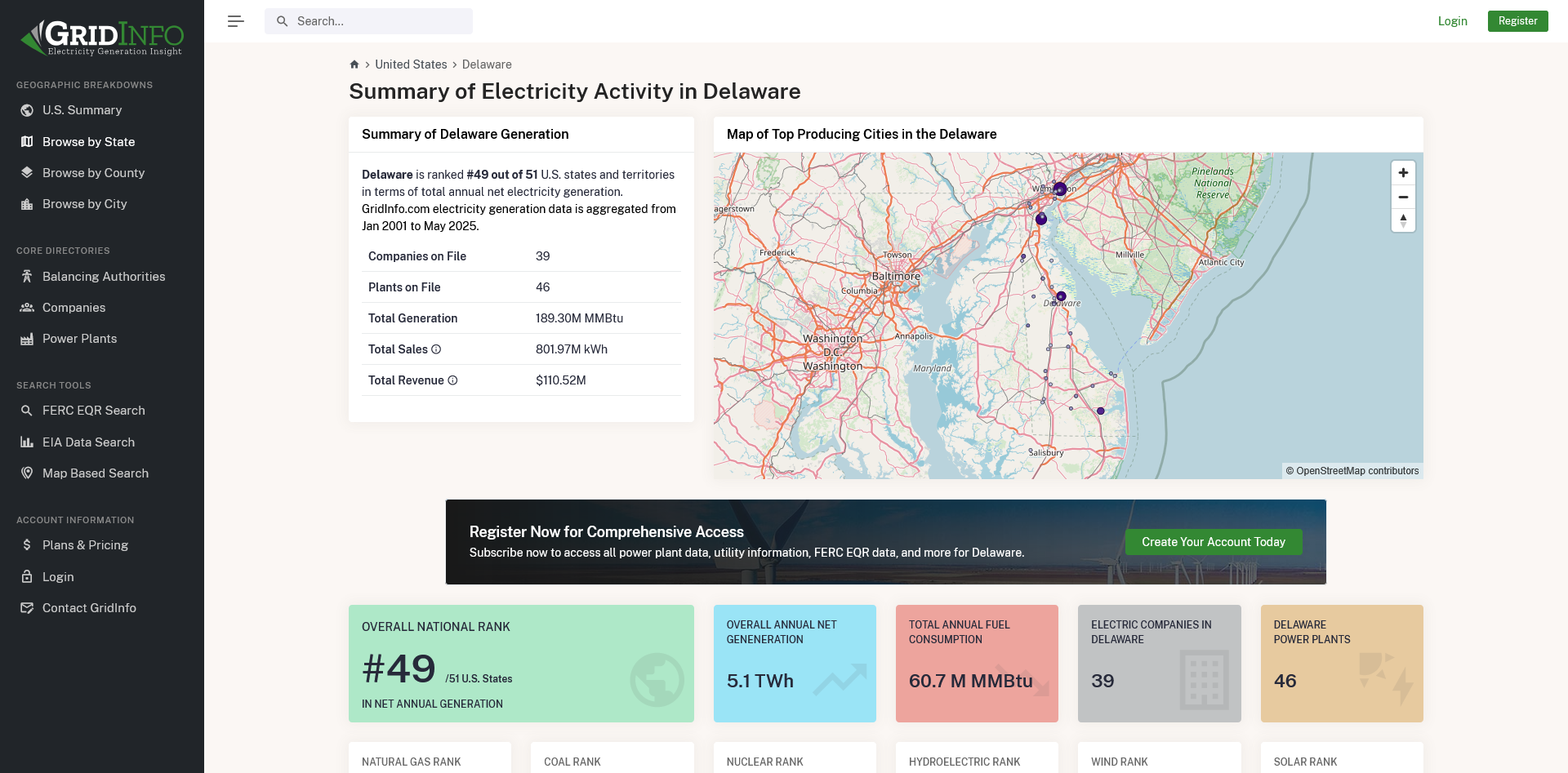Open Map Based Search
This screenshot has height=773, width=1568.
[x=96, y=473]
